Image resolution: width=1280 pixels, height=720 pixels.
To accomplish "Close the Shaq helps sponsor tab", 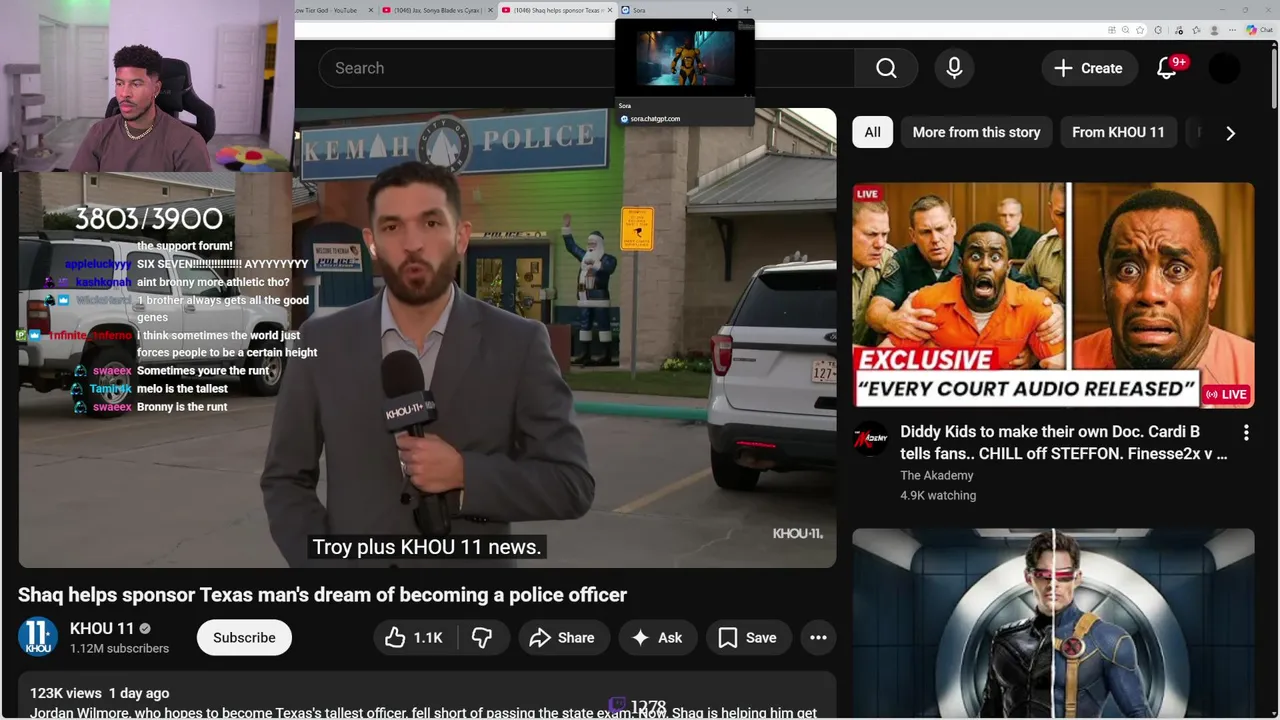I will tap(609, 10).
